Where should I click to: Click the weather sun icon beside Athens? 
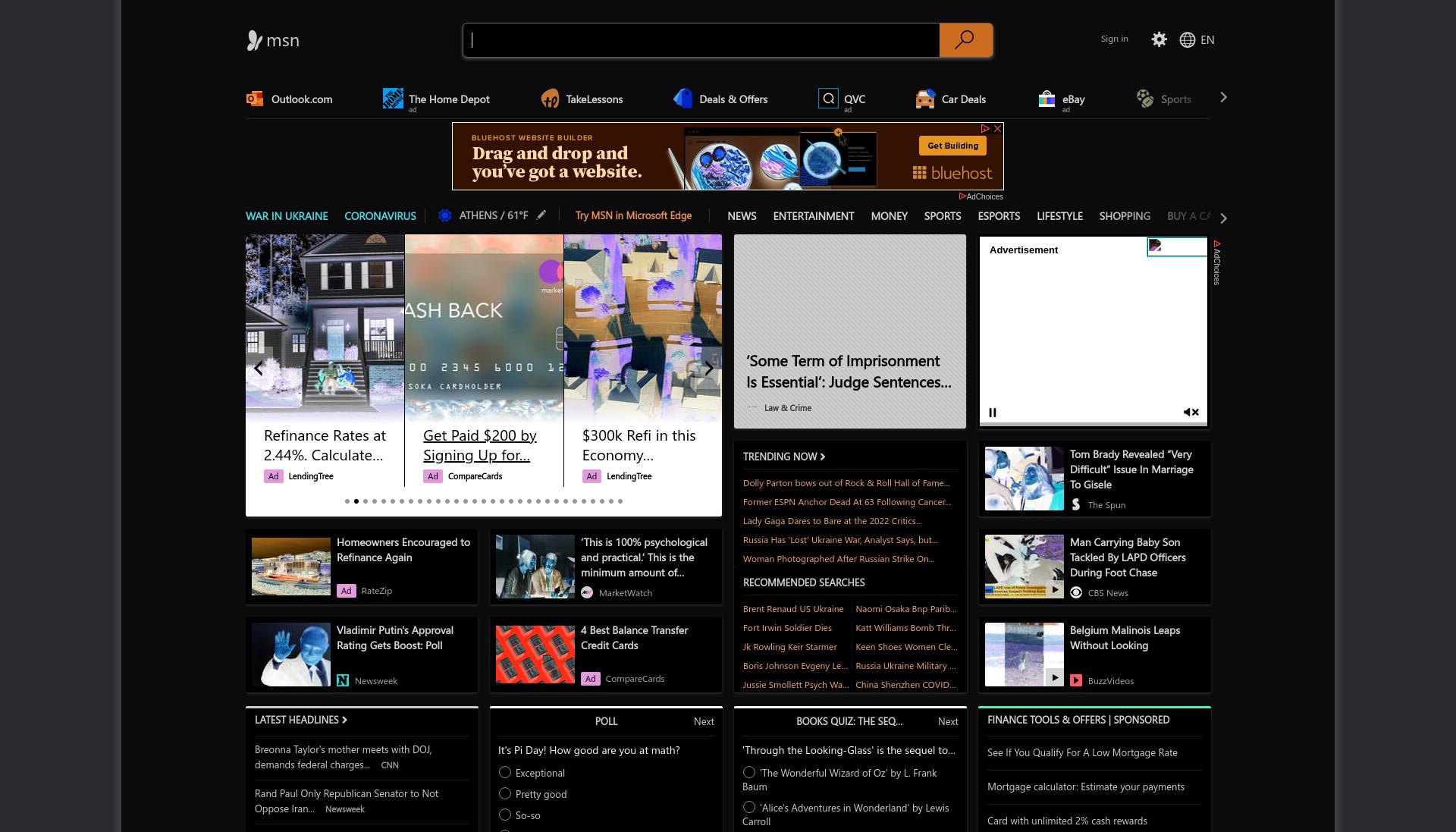tap(445, 215)
